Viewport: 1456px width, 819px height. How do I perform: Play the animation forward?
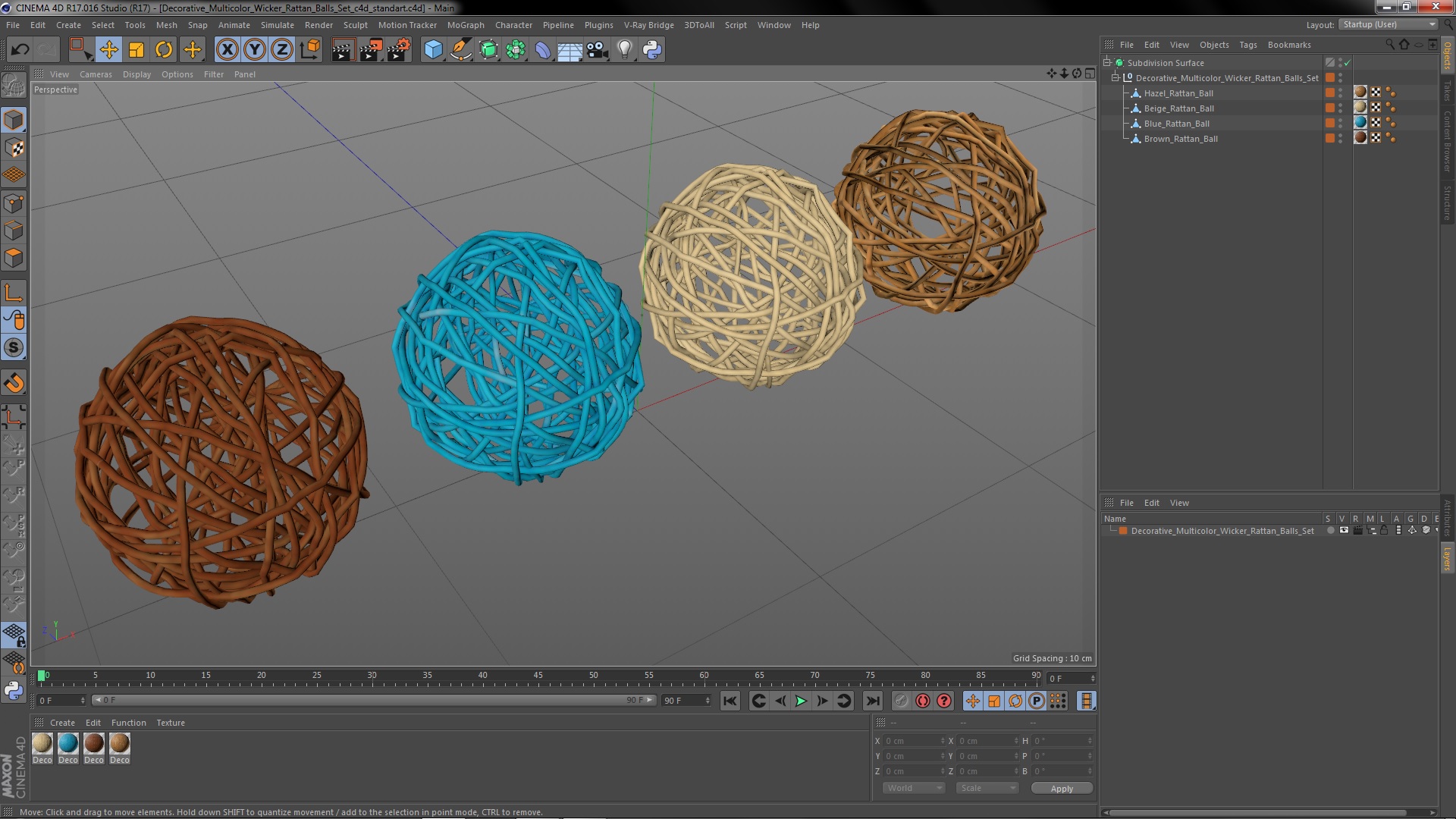[801, 701]
